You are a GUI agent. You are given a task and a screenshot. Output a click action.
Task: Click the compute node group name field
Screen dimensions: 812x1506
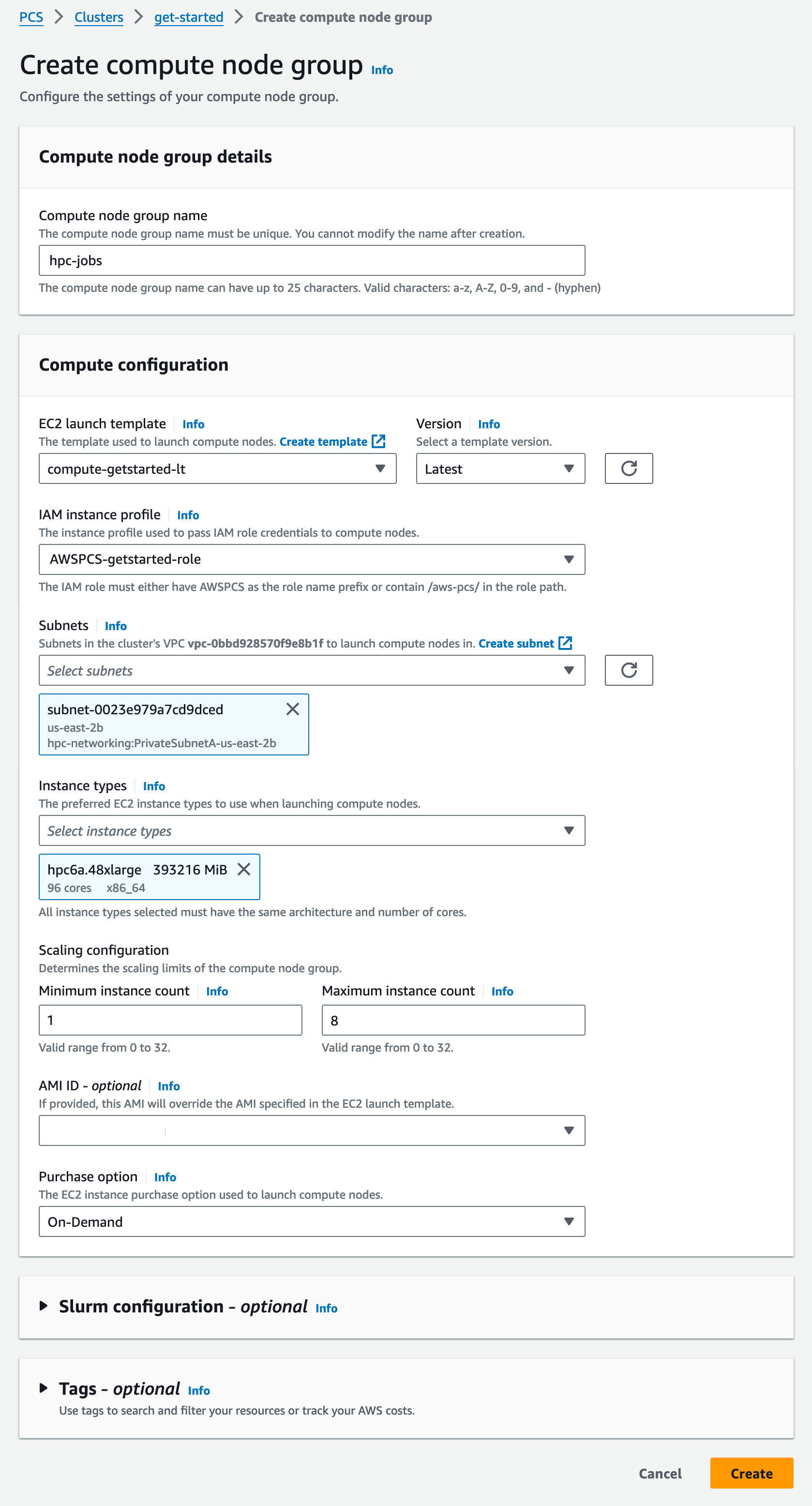click(x=312, y=261)
